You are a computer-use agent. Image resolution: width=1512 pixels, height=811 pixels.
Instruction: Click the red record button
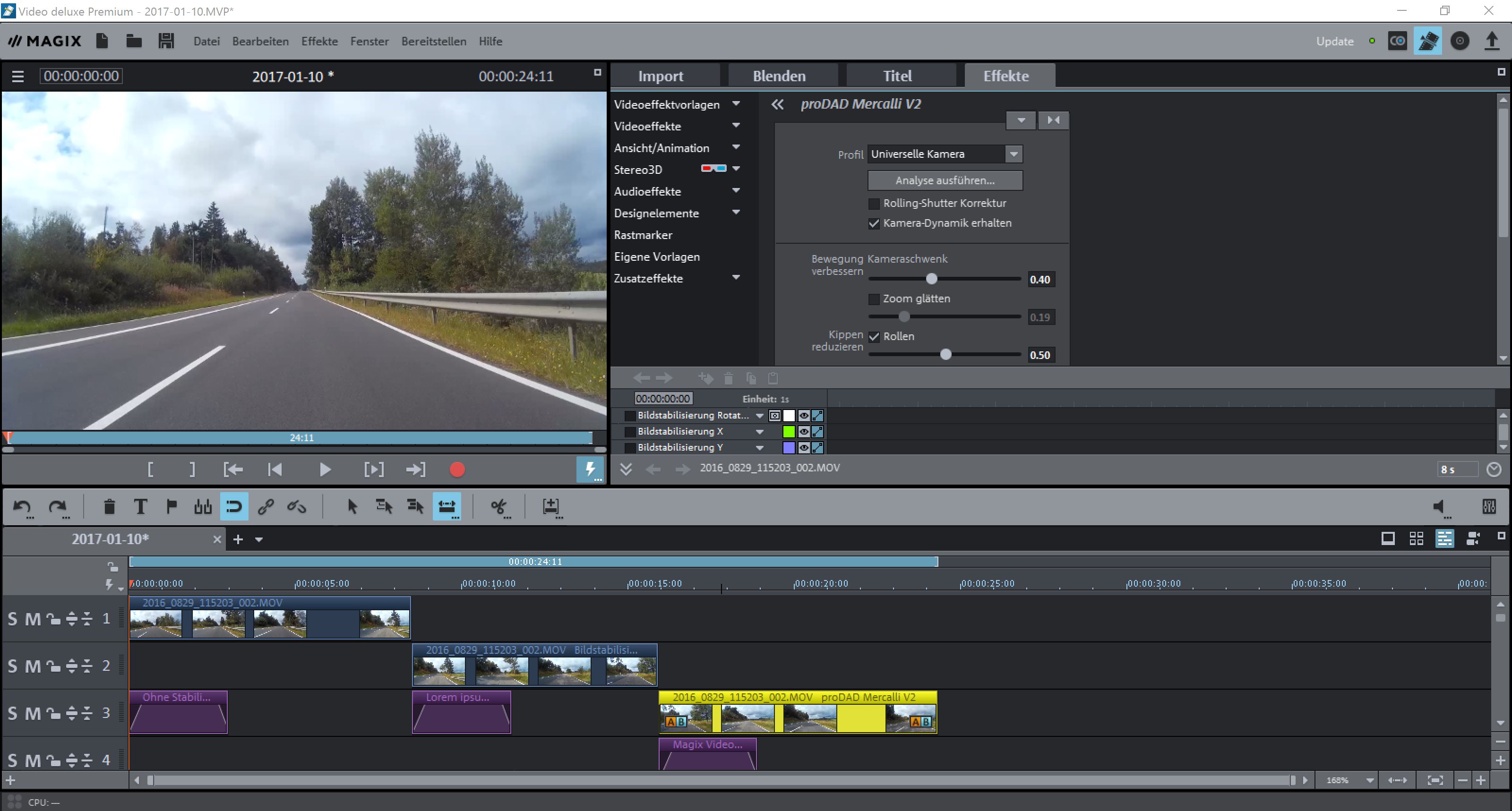point(457,470)
